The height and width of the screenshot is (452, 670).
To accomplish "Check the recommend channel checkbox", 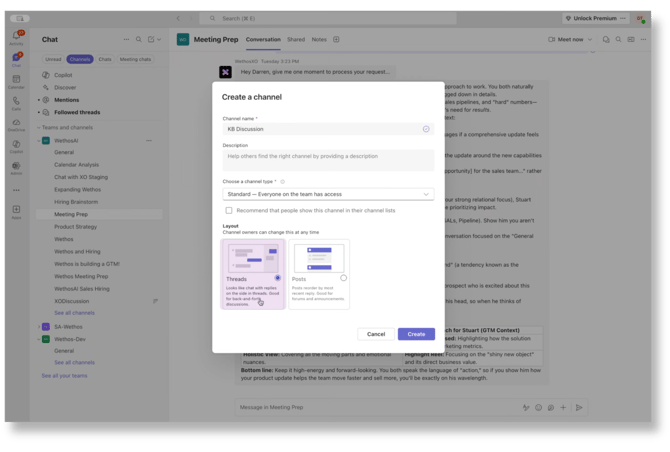I will (x=229, y=211).
